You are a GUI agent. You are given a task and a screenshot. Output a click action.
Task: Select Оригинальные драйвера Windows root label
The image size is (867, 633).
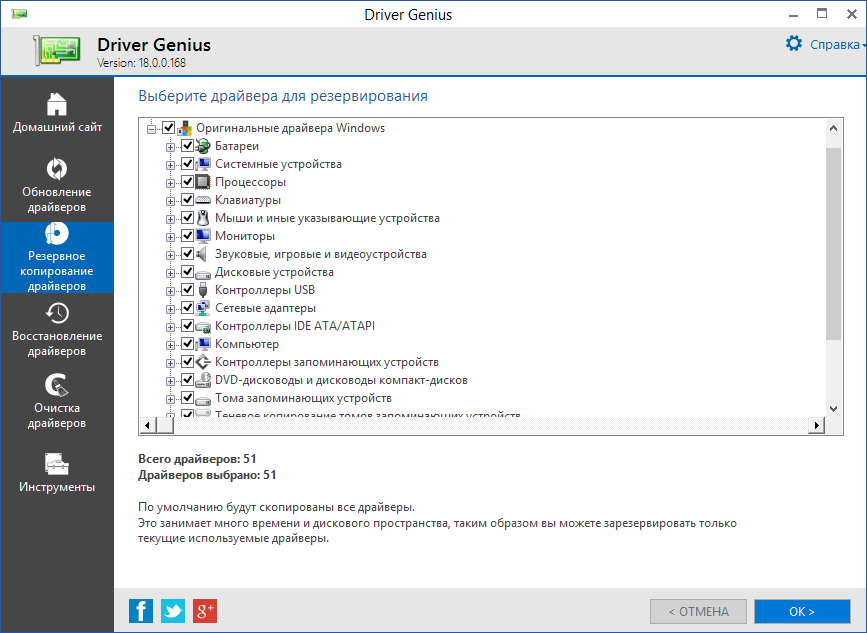[290, 128]
